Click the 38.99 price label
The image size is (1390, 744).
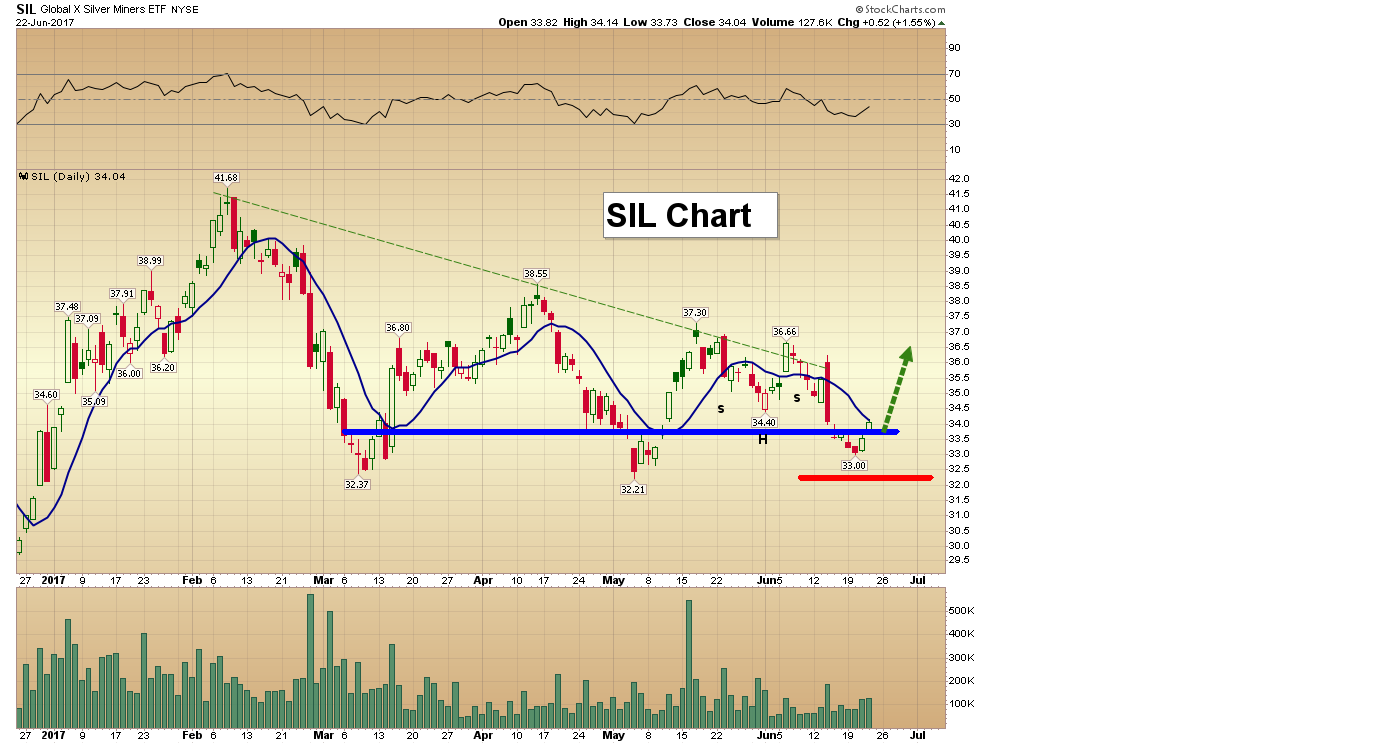click(x=150, y=260)
